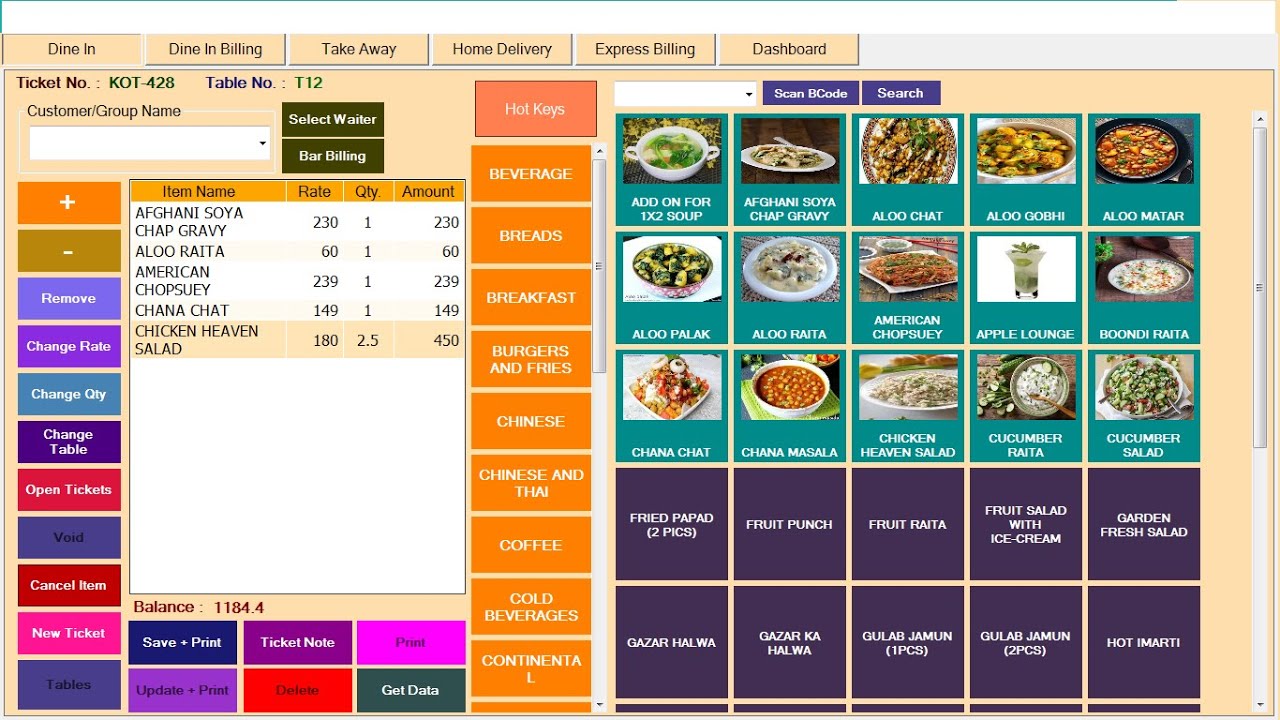Click the item grid vertical scrollbar

(x=1260, y=288)
